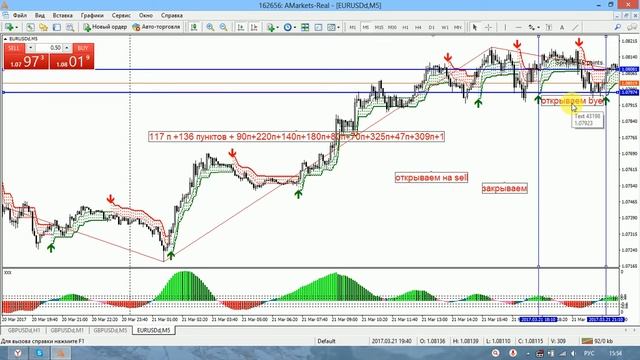The height and width of the screenshot is (360, 640).
Task: Decrease lot volume with left arrow
Action: 30,48
